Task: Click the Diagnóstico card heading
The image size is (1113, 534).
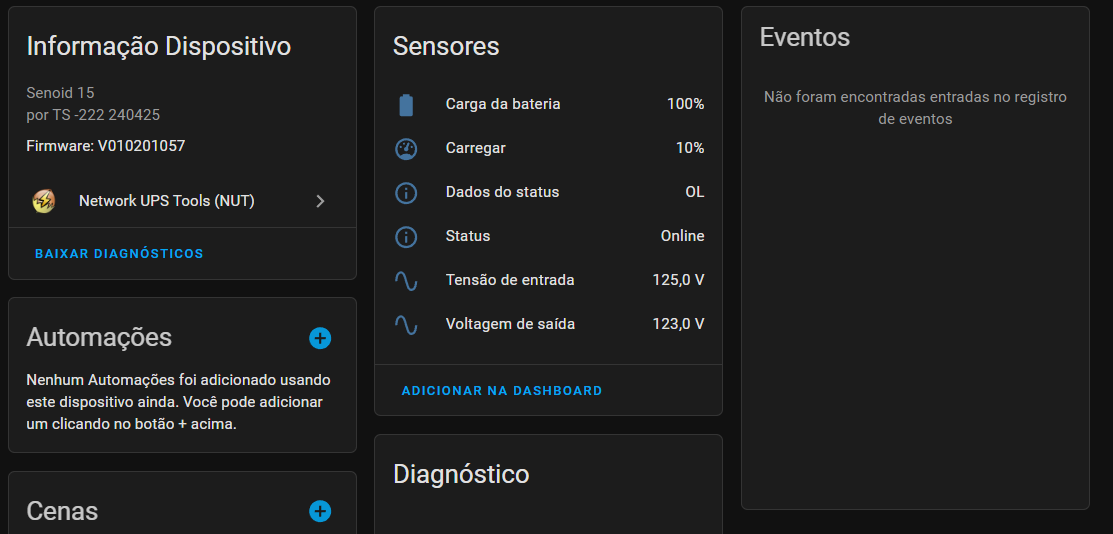Action: [x=461, y=474]
